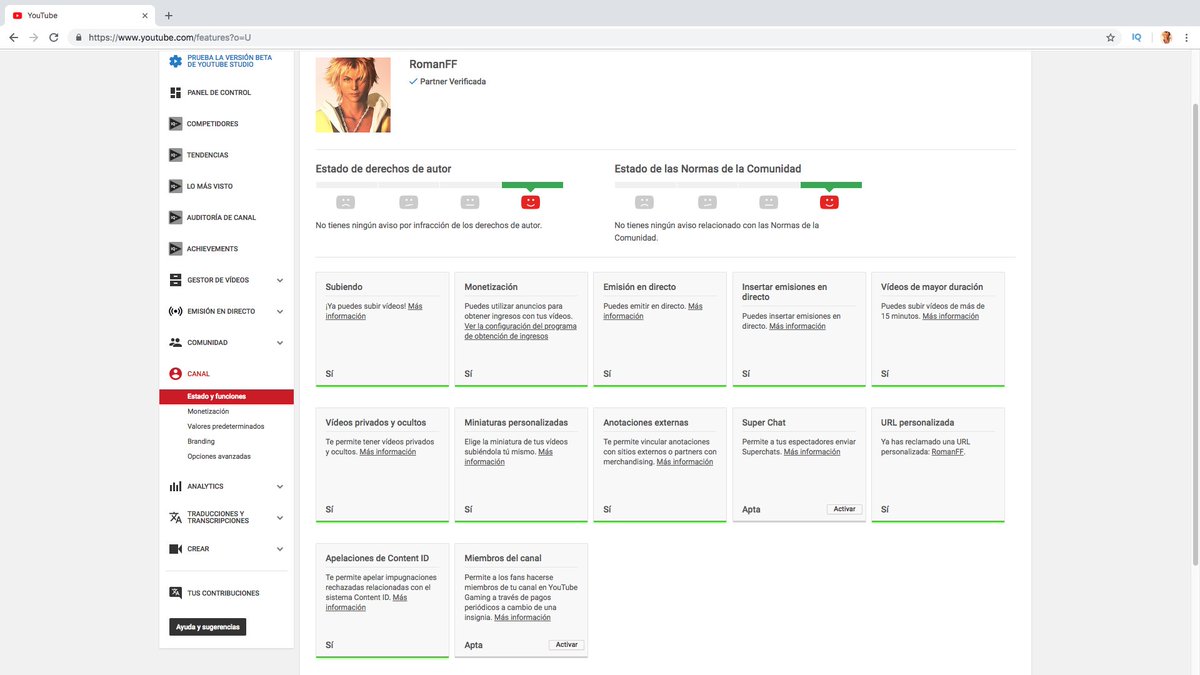Viewport: 1200px width, 675px height.
Task: Click the Comunidad people icon
Action: click(x=176, y=342)
